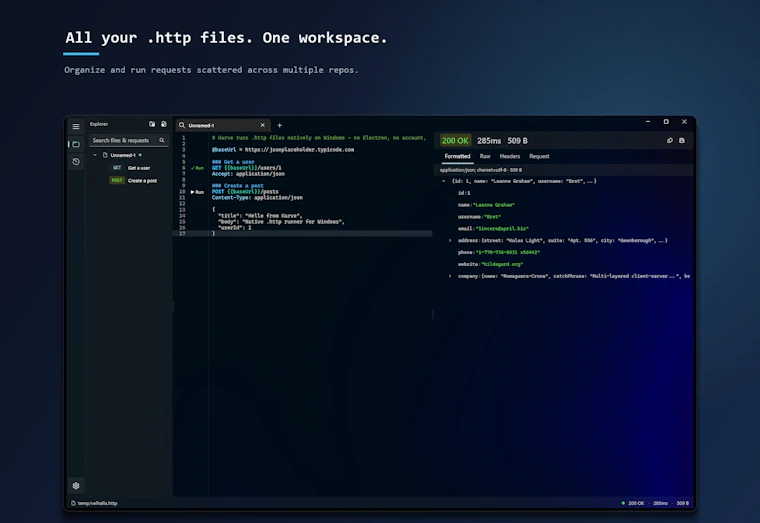Open settings via the gear icon
The image size is (760, 523).
(x=76, y=485)
